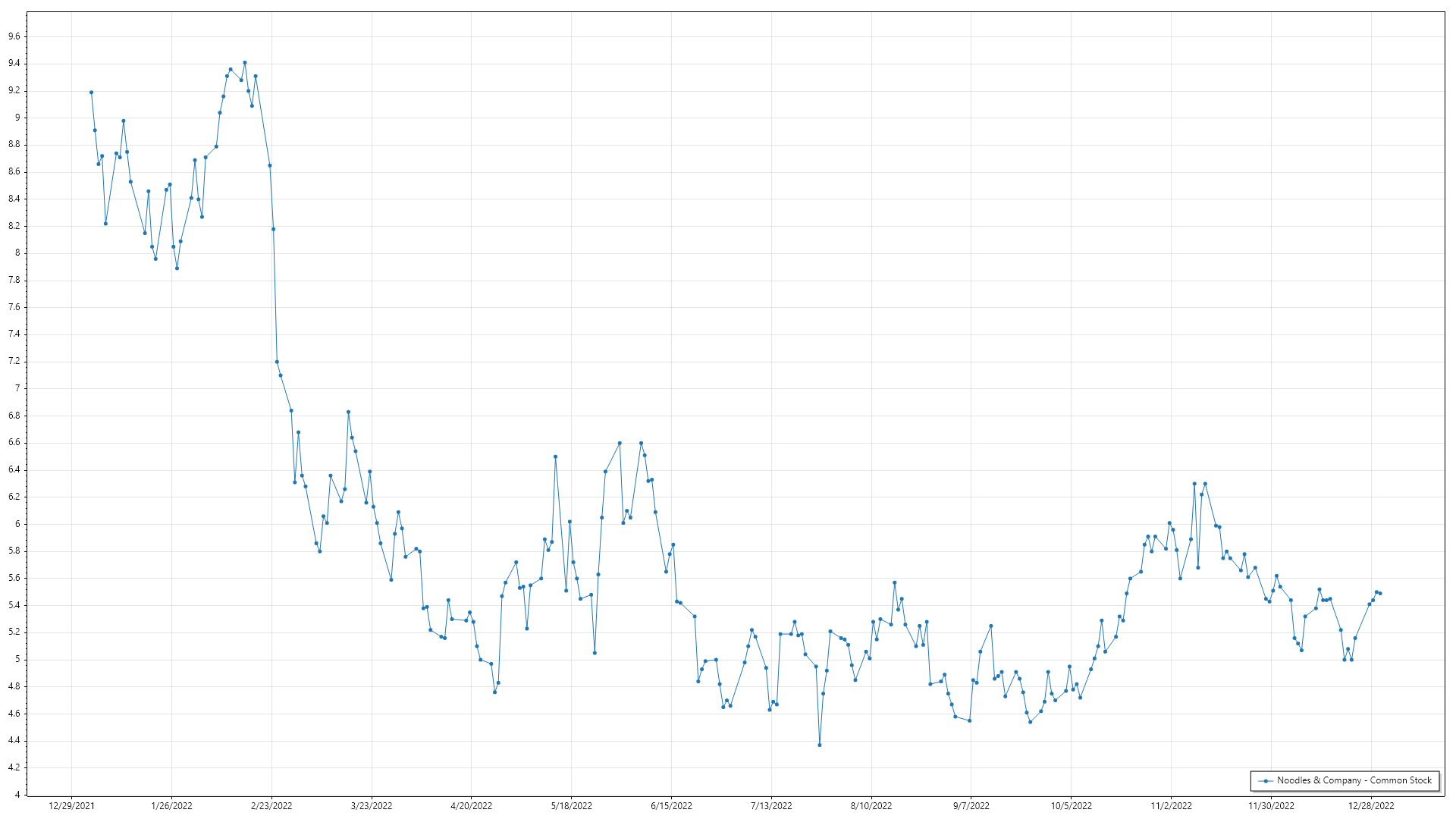Click the 8/10/2022 x-axis date label

871,805
